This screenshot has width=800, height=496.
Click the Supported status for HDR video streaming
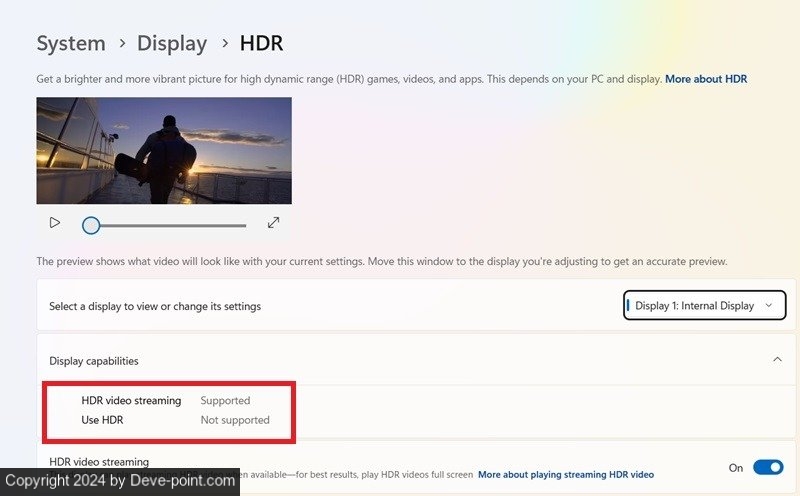tap(225, 400)
